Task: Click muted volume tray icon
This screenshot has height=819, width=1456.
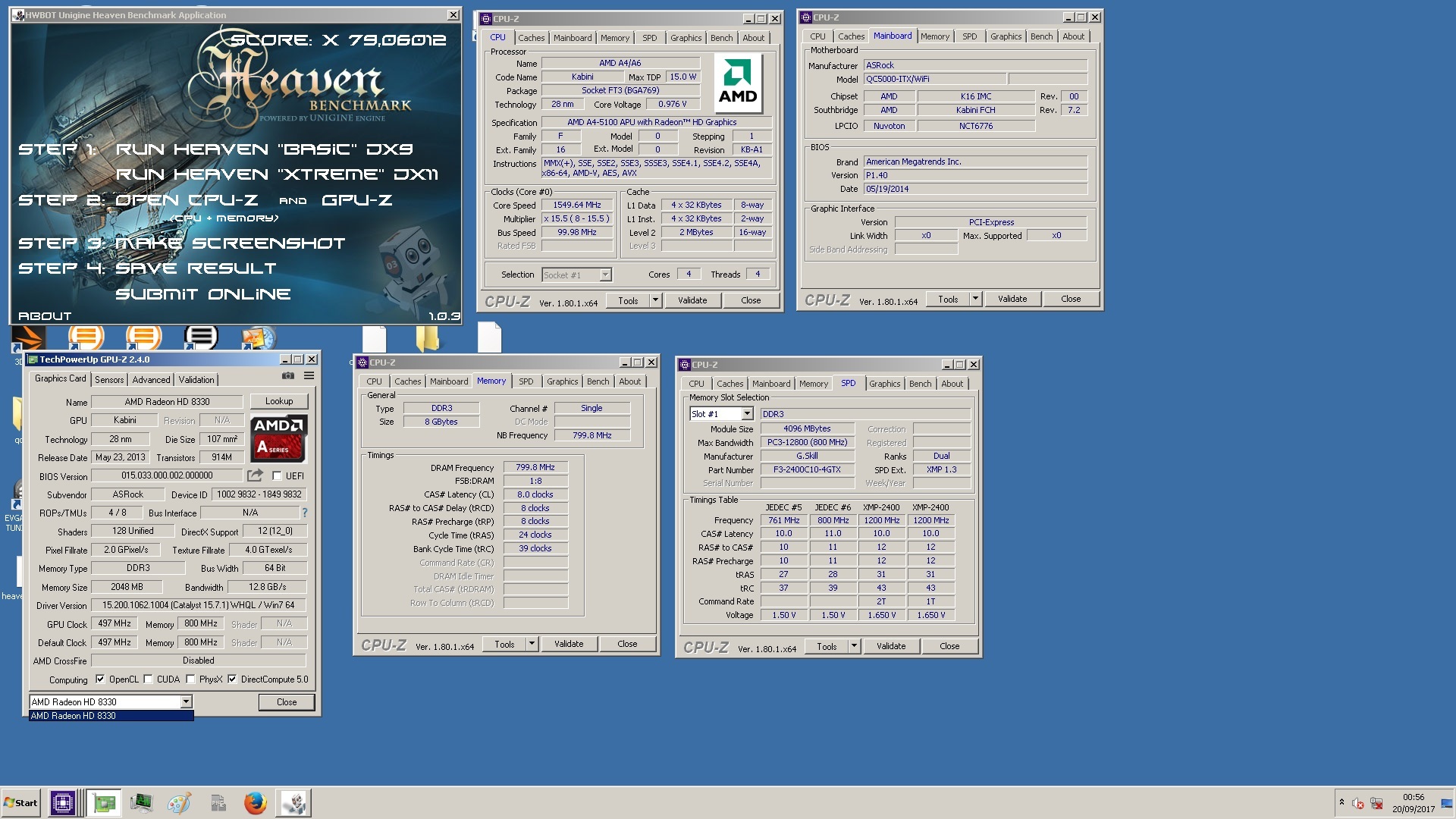Action: click(1358, 804)
